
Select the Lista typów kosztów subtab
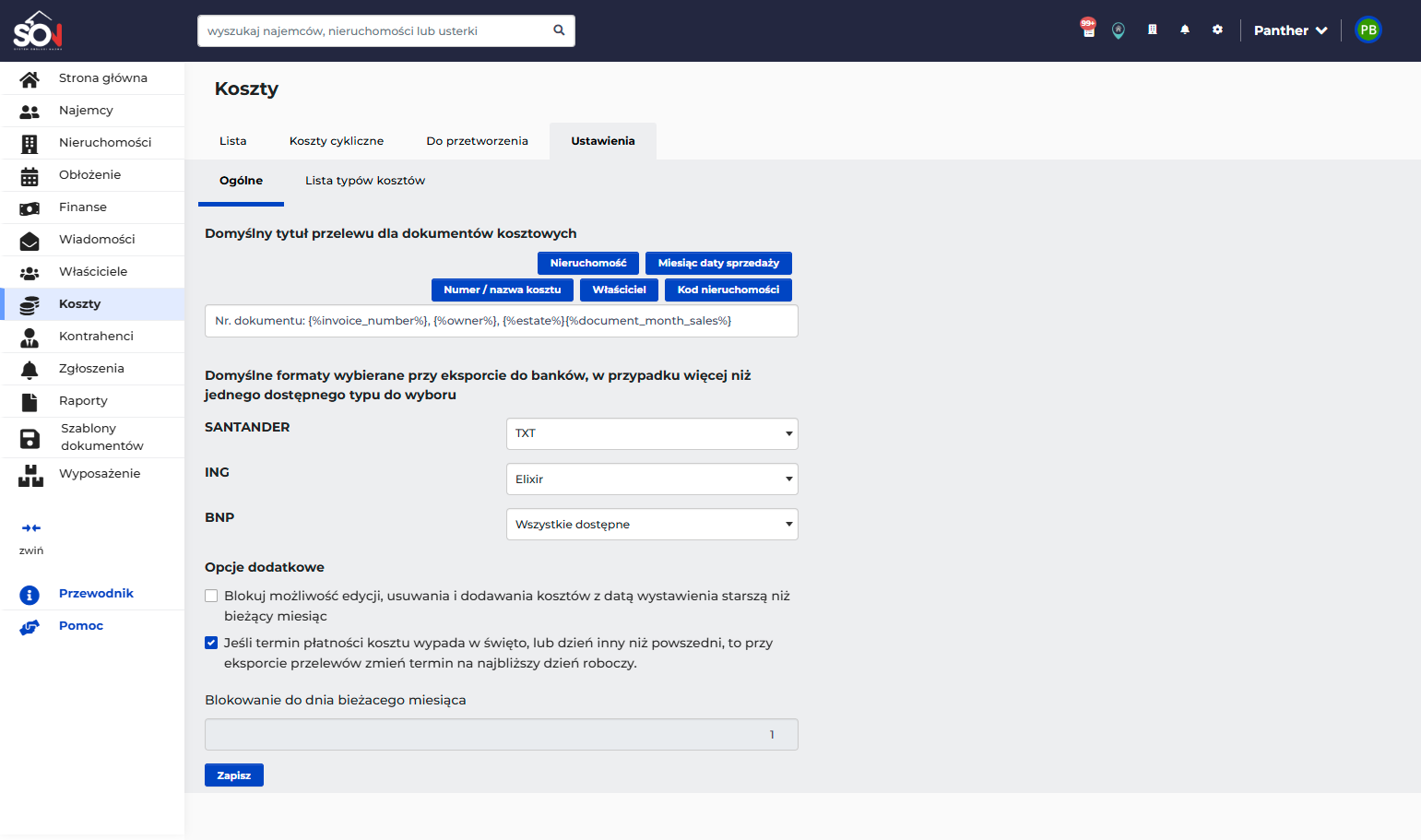[365, 181]
